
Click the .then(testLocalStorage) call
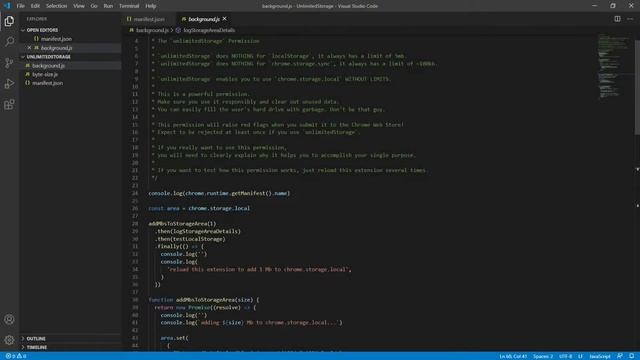click(190, 239)
